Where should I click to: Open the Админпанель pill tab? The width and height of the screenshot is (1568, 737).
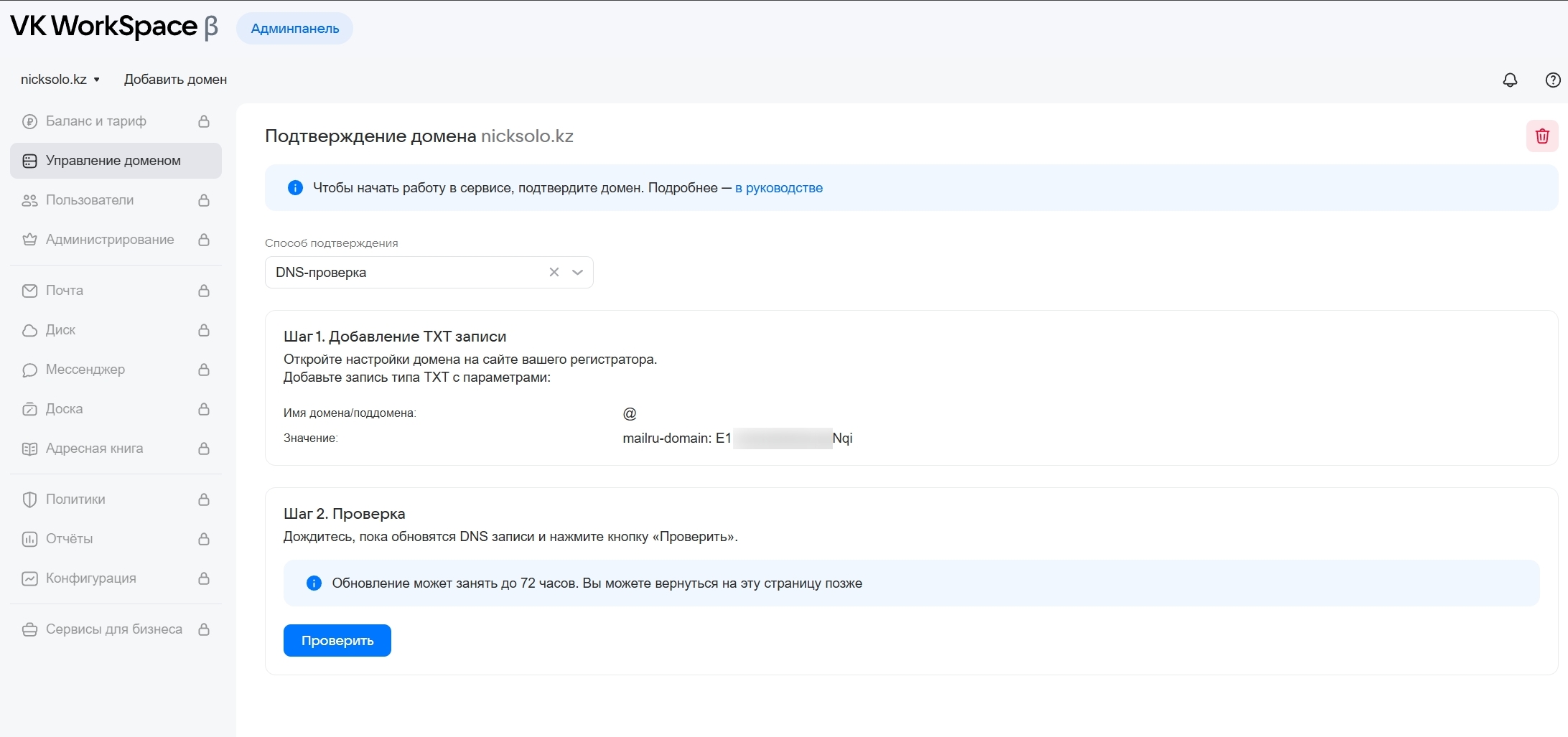294,29
